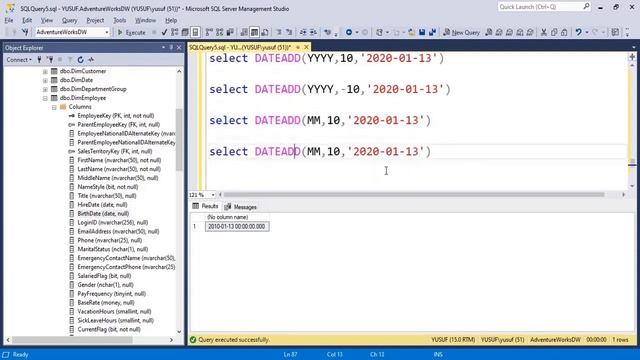Open the Navigate Backward dropdown arrow
This screenshot has width=640, height=360.
pyautogui.click(x=357, y=32)
